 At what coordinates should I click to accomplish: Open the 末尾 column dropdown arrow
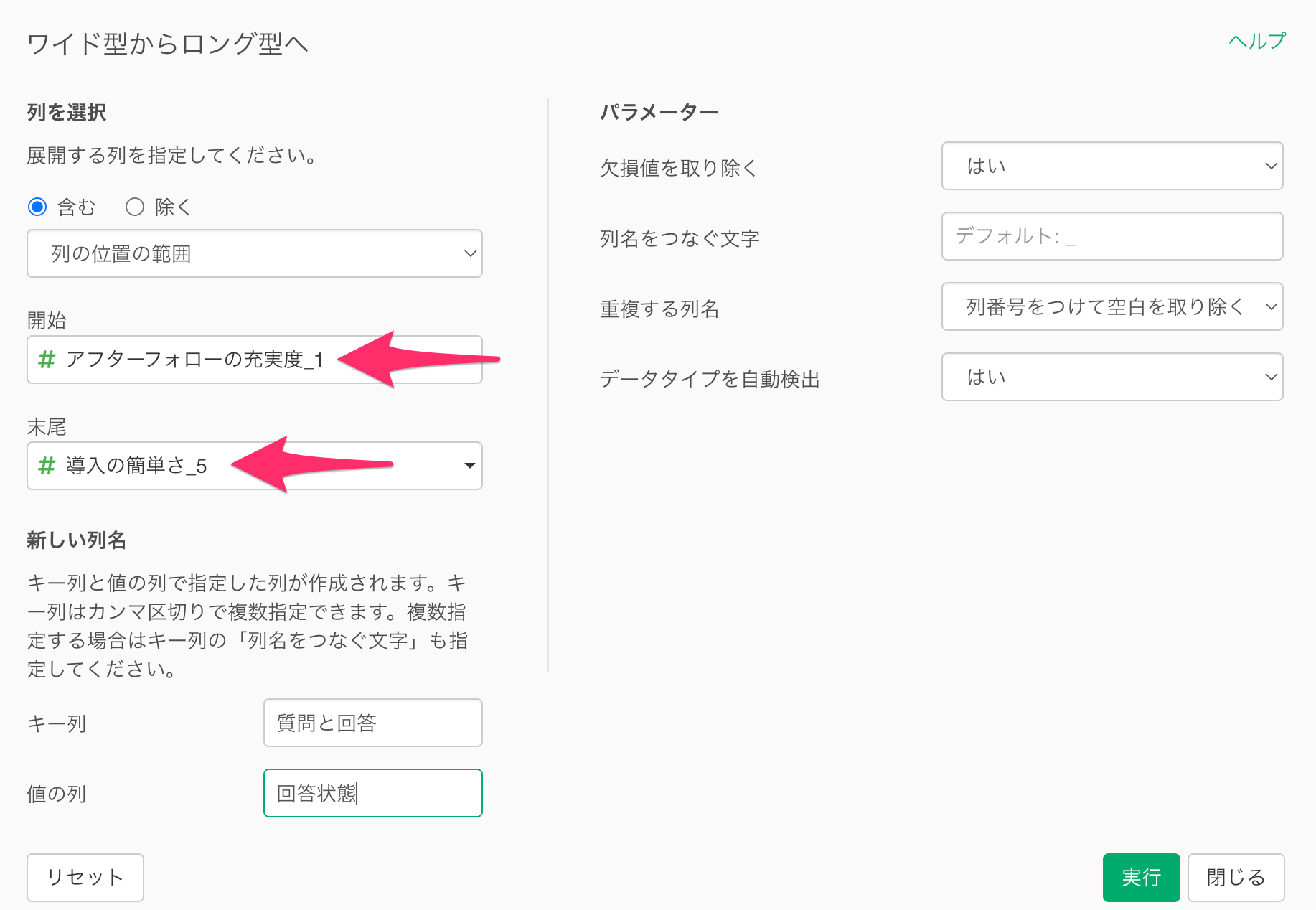[470, 466]
